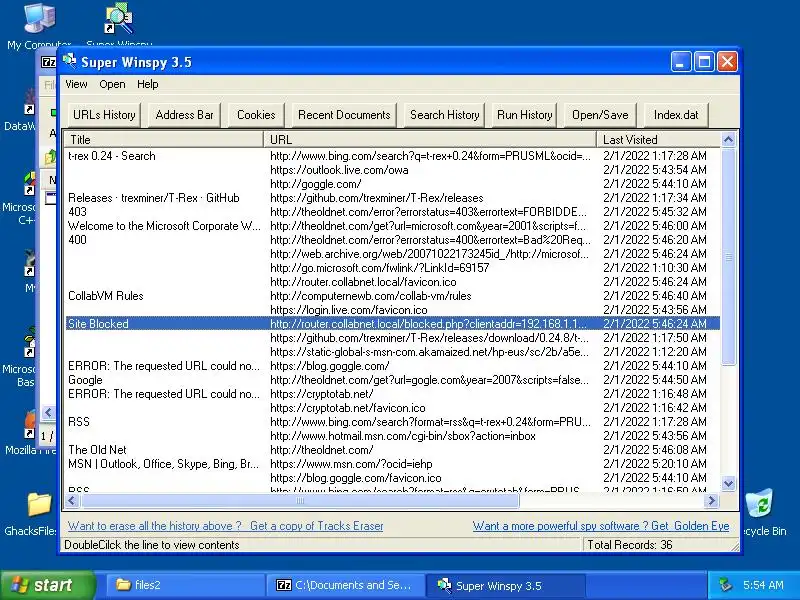The height and width of the screenshot is (600, 800).
Task: Select the akamaized.net URL row
Action: coord(392,352)
